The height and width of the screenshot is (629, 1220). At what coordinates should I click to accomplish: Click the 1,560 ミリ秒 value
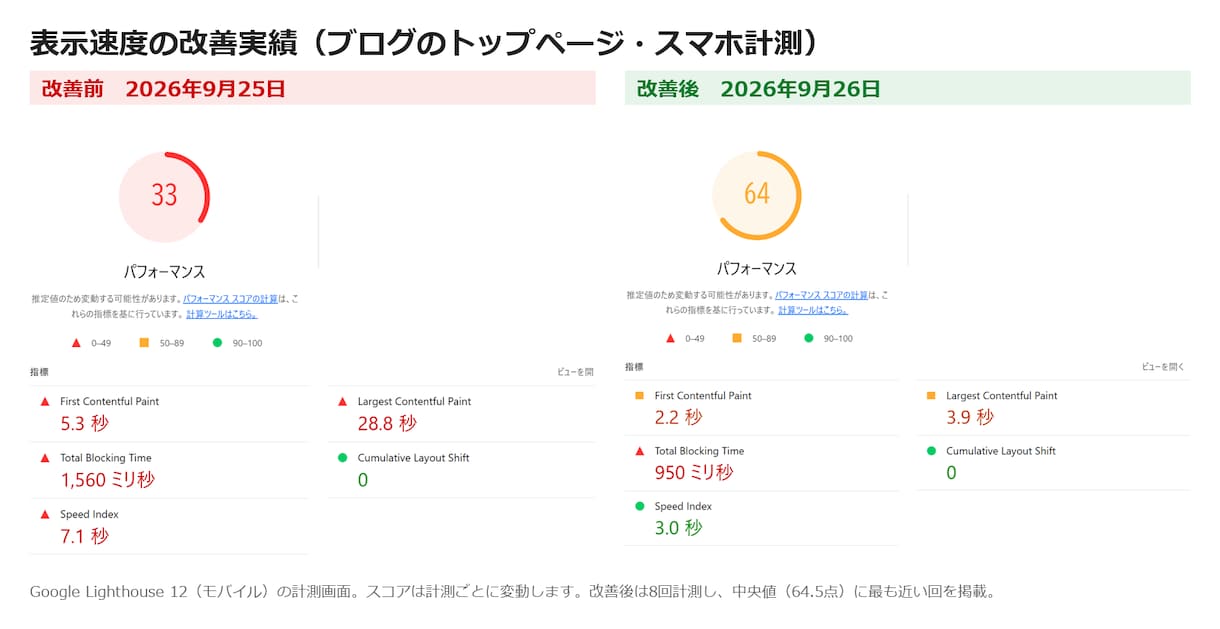108,480
